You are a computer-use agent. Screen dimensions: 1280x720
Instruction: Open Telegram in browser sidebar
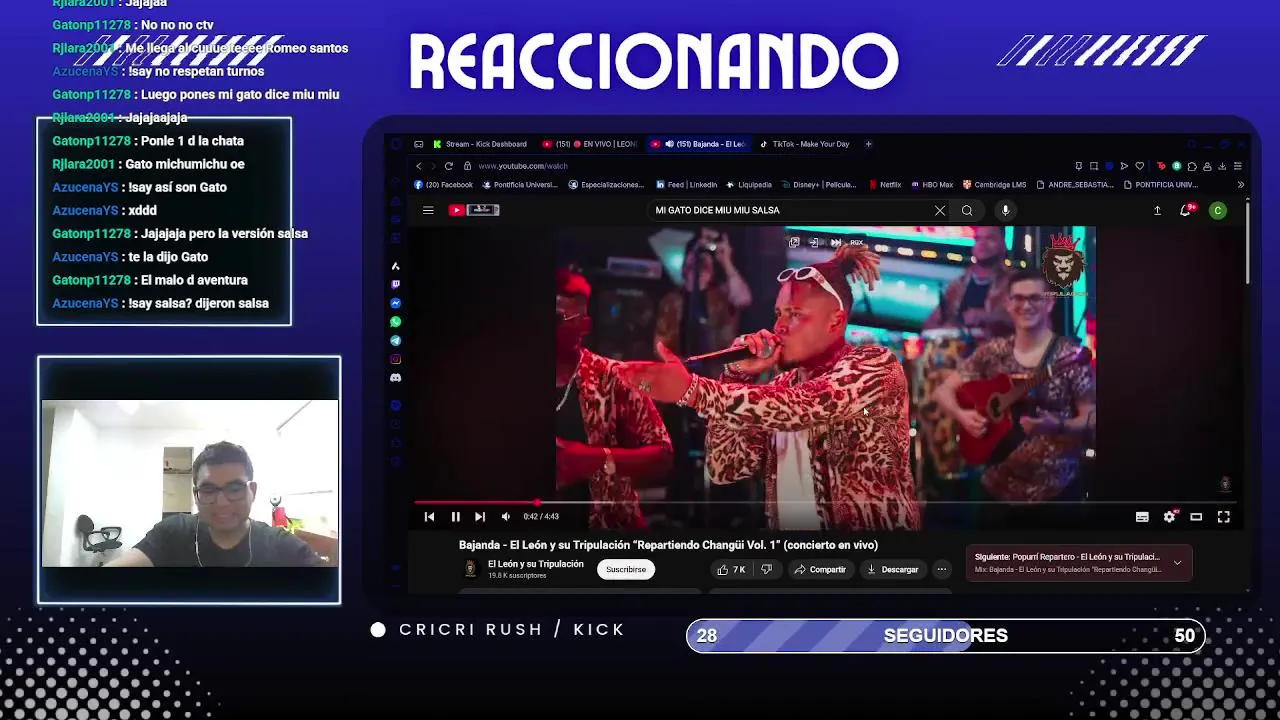(x=396, y=341)
